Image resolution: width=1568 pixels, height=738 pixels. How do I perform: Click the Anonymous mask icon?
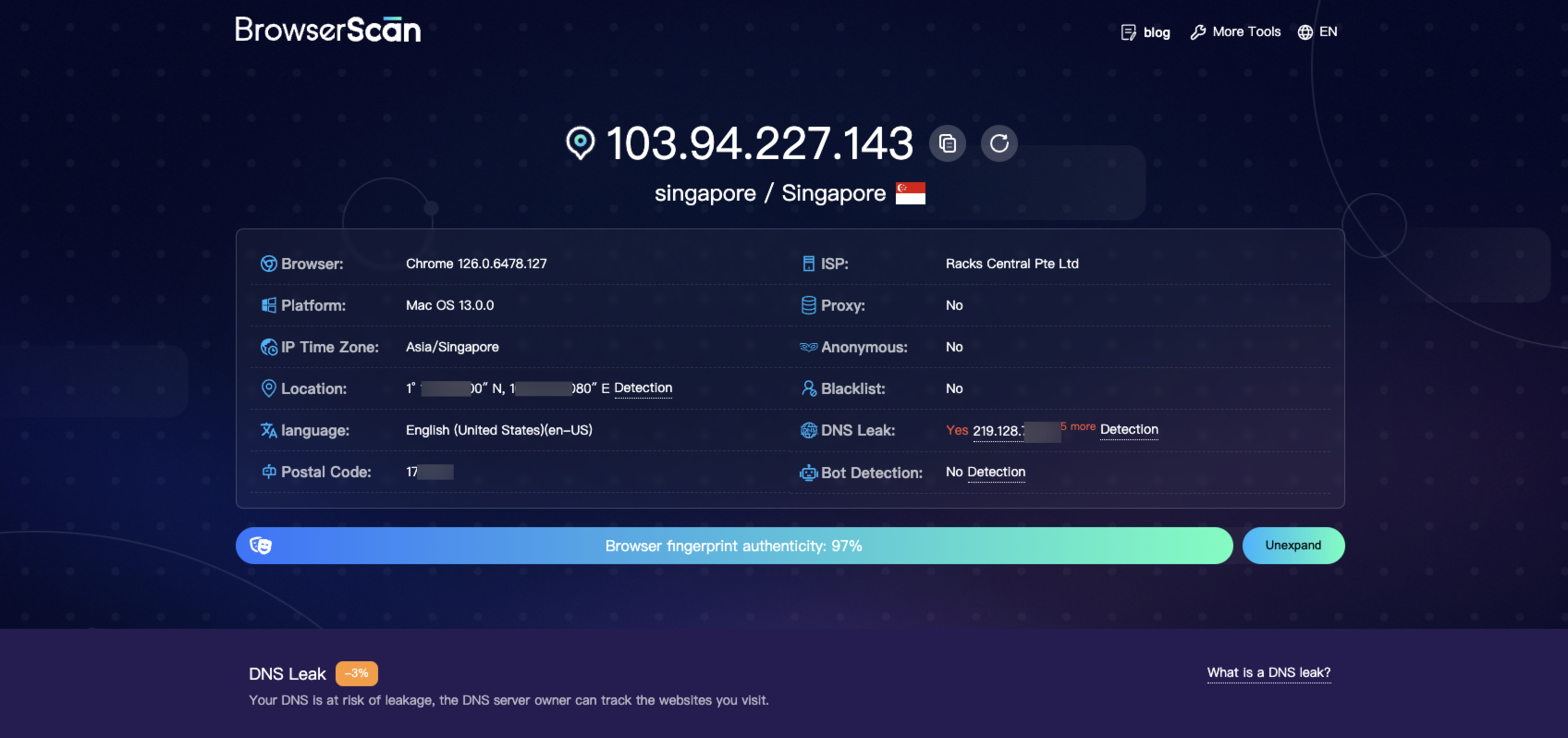[809, 347]
